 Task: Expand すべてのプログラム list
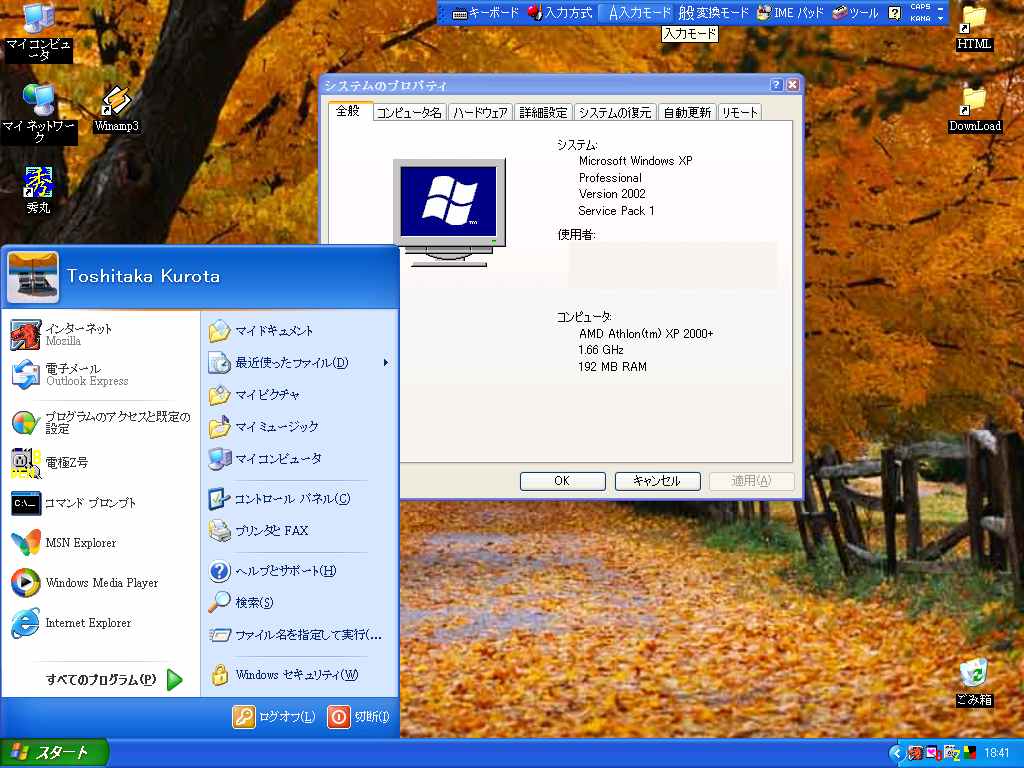(x=113, y=679)
